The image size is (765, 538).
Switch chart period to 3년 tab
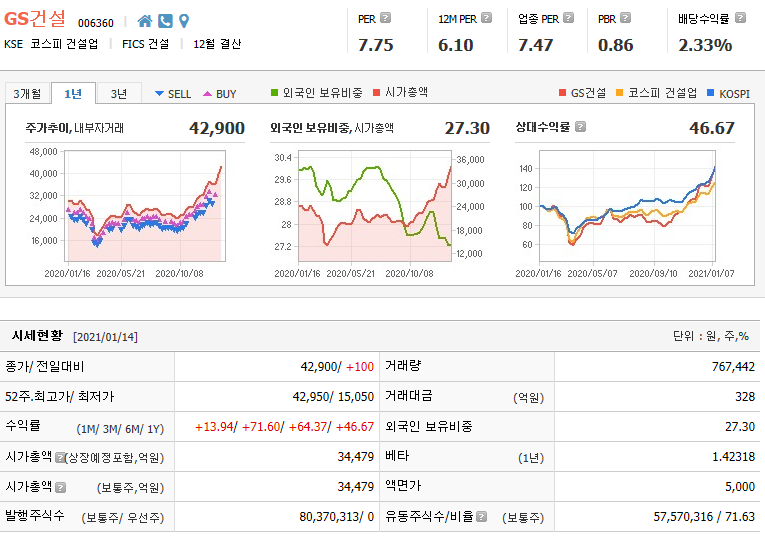(119, 93)
